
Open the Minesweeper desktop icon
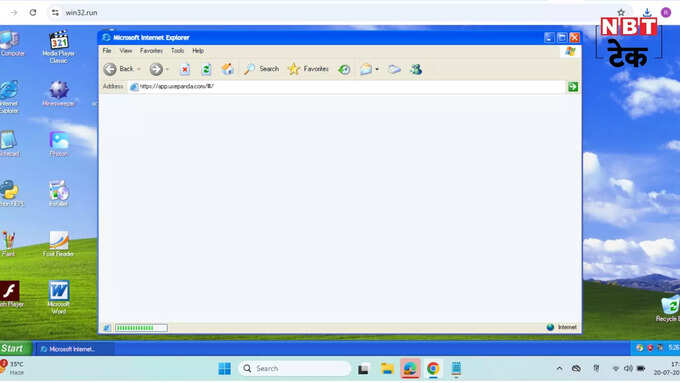coord(59,93)
